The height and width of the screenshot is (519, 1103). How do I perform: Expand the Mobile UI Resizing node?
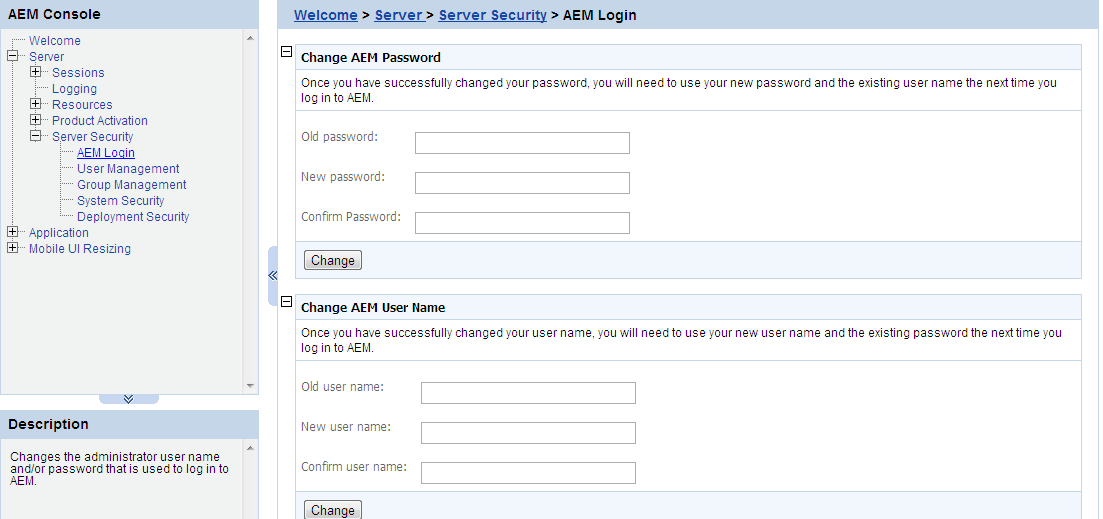12,248
